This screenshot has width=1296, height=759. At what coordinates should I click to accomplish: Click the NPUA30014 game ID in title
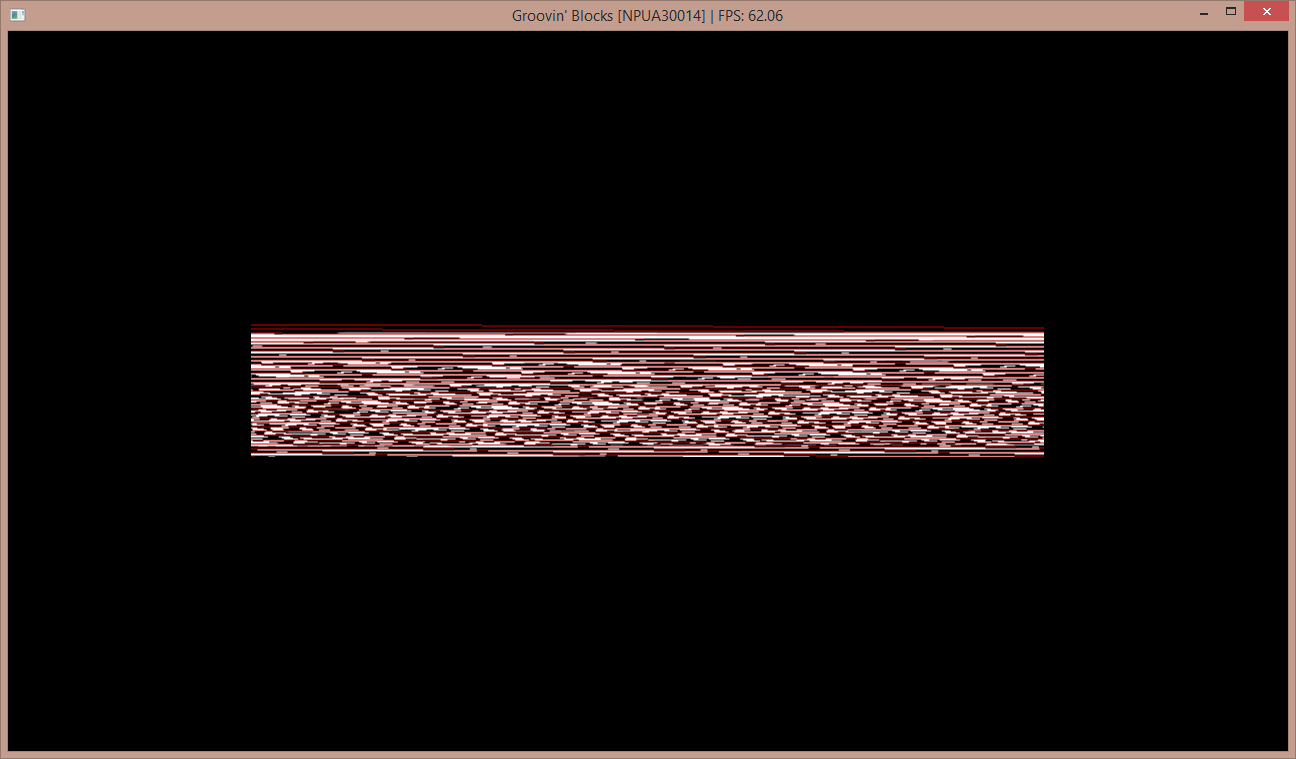click(662, 16)
